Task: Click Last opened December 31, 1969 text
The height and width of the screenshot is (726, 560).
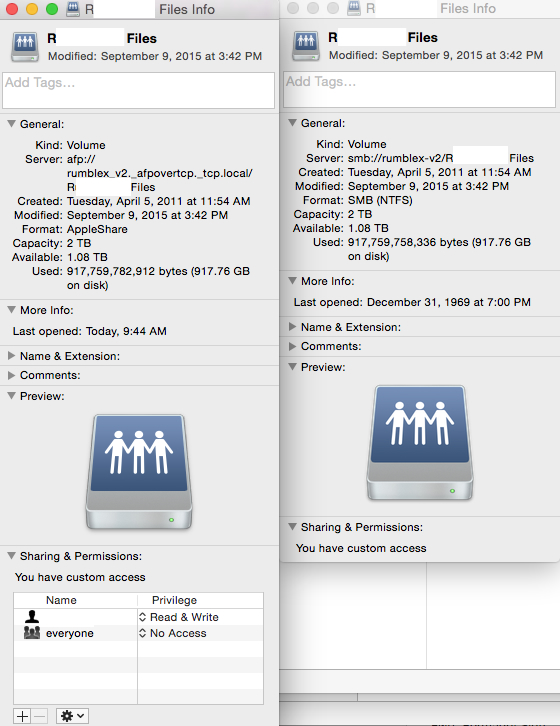Action: tap(412, 302)
